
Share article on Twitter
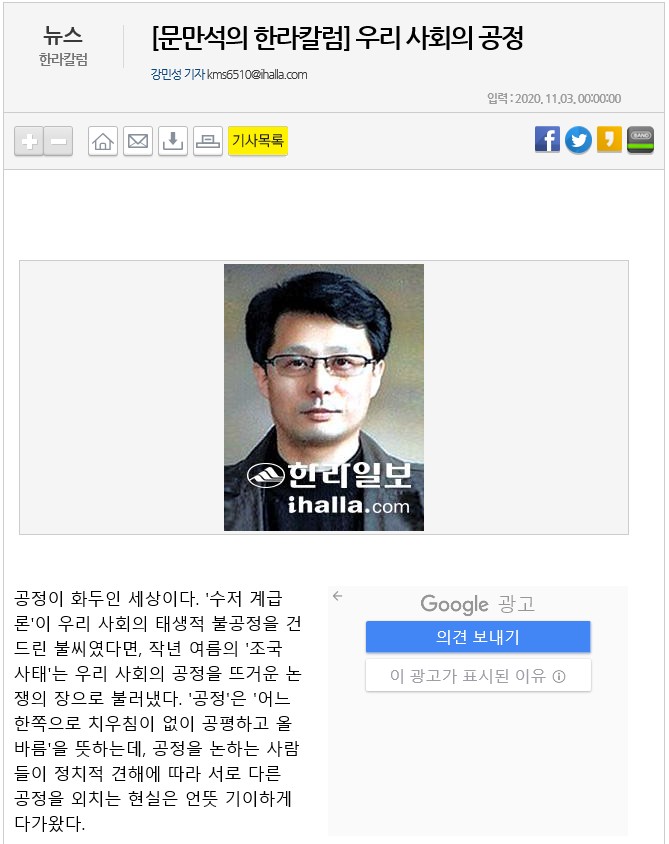click(578, 140)
